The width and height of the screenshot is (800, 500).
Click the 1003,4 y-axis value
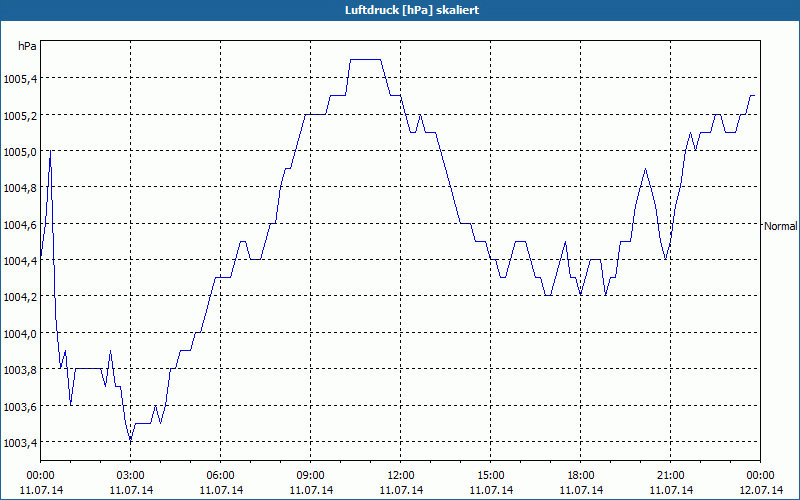coord(19,443)
